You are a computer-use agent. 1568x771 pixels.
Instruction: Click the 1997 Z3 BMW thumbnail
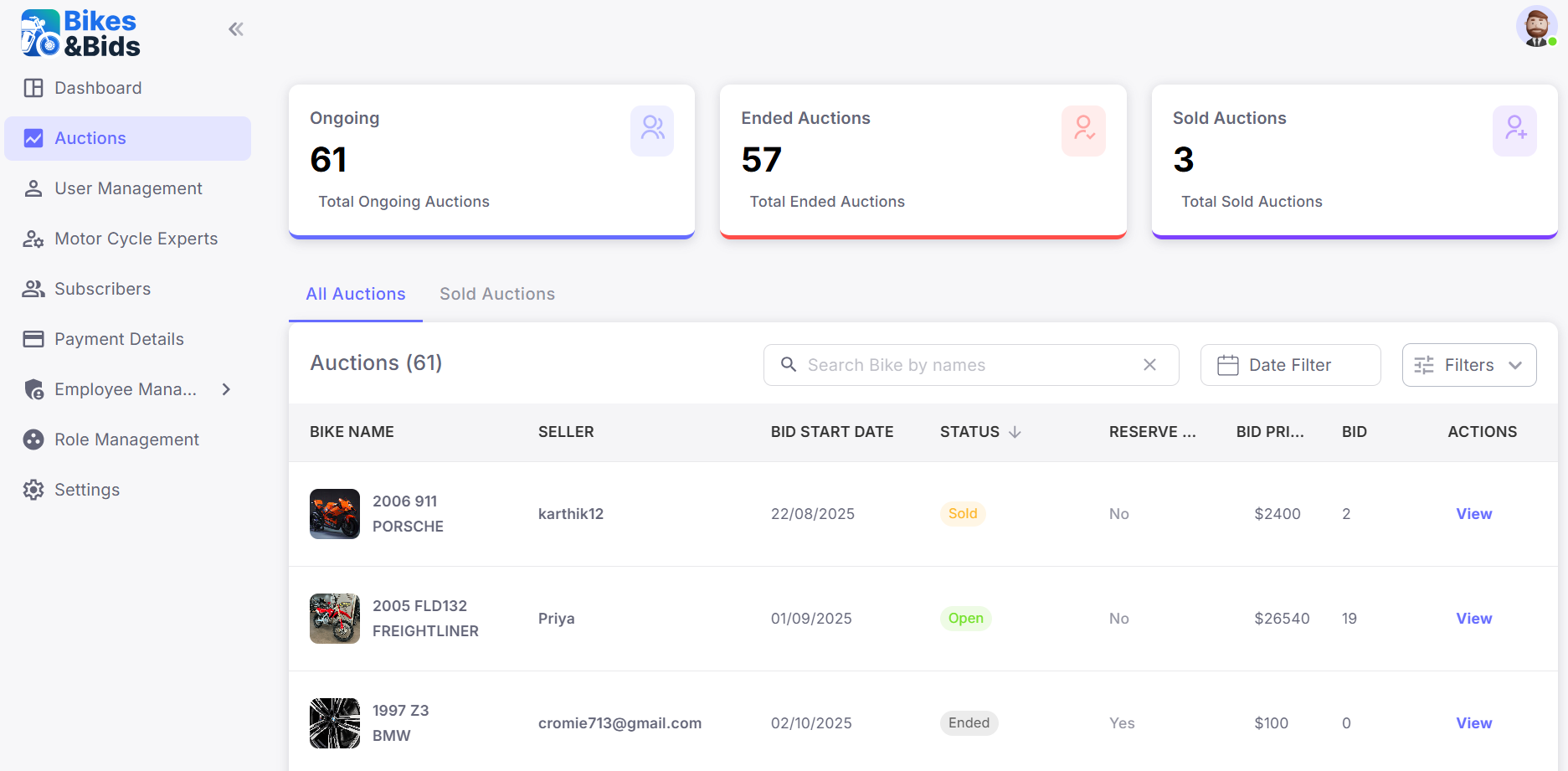pos(335,723)
